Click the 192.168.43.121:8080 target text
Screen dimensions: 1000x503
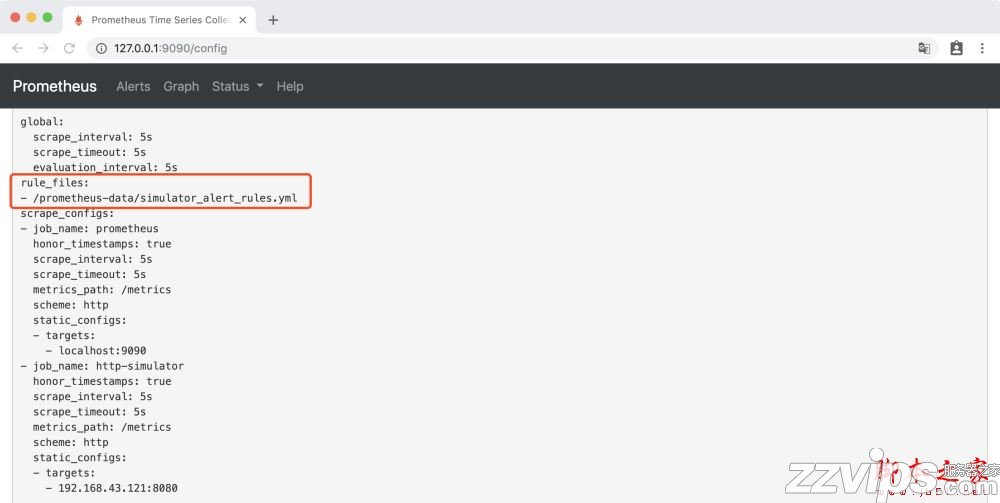(x=118, y=488)
